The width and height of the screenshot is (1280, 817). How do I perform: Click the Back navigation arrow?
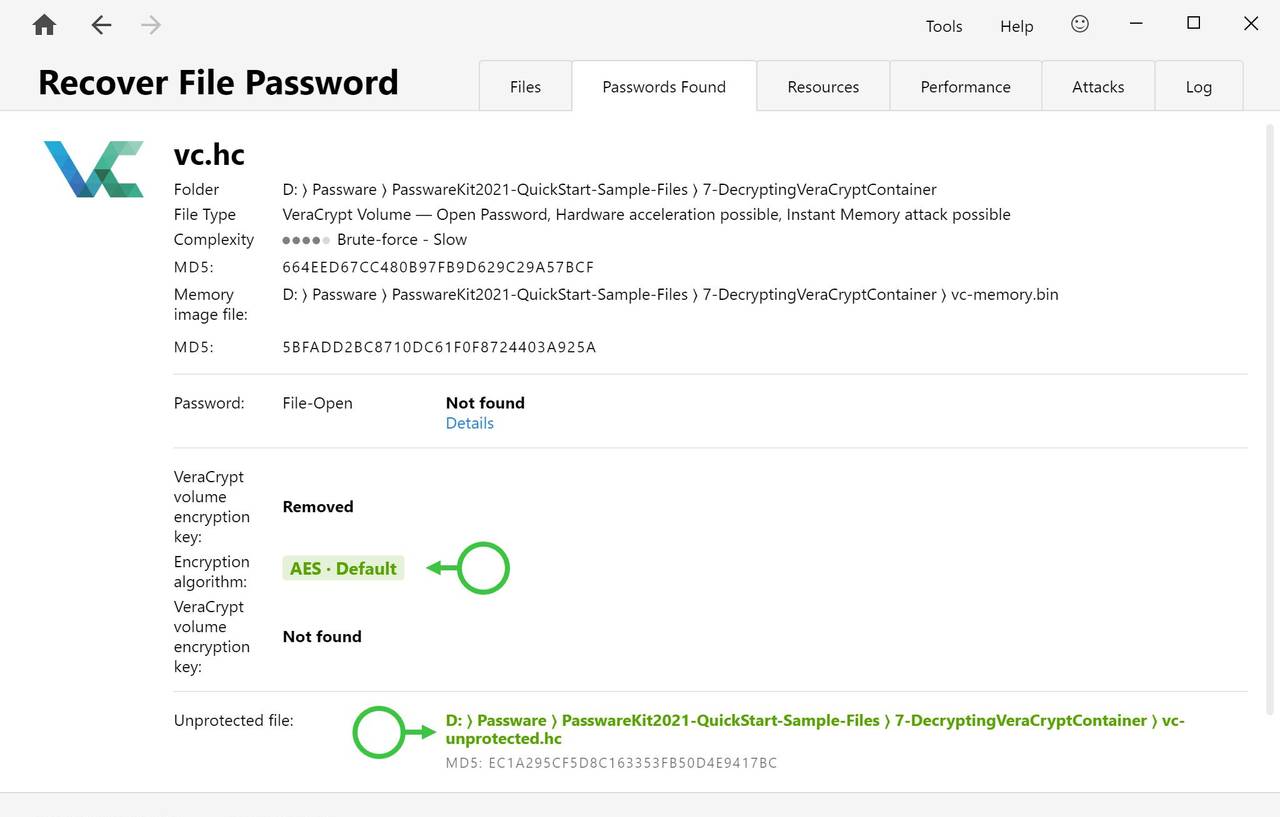tap(100, 25)
